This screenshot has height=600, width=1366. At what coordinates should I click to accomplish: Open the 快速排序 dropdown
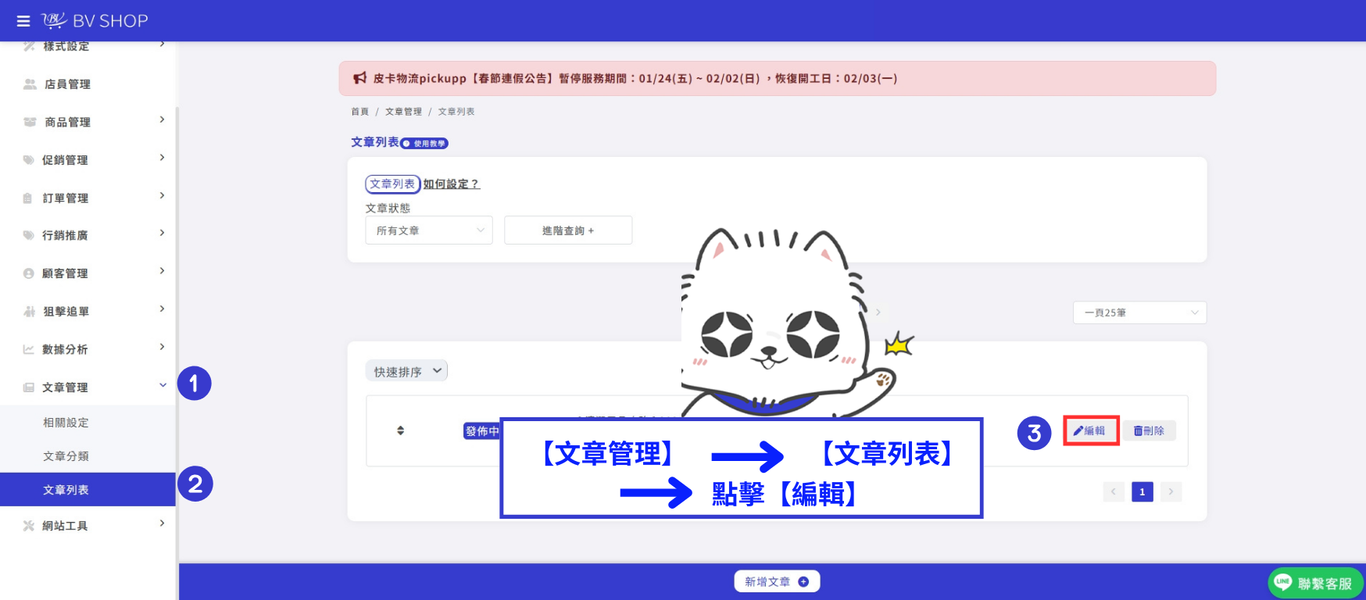coord(407,371)
